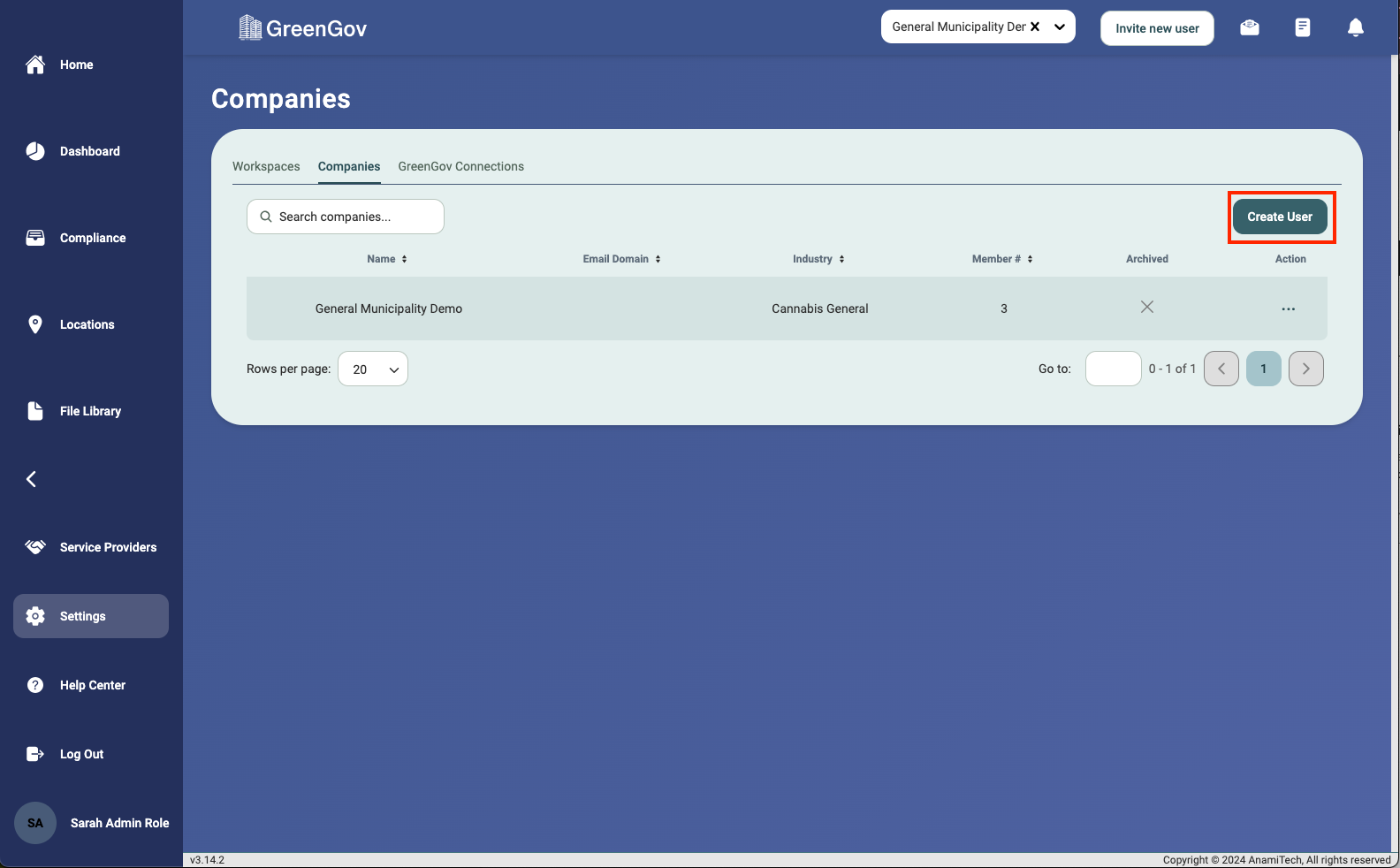1400x868 pixels.
Task: Select the Locations pin icon
Action: click(35, 324)
